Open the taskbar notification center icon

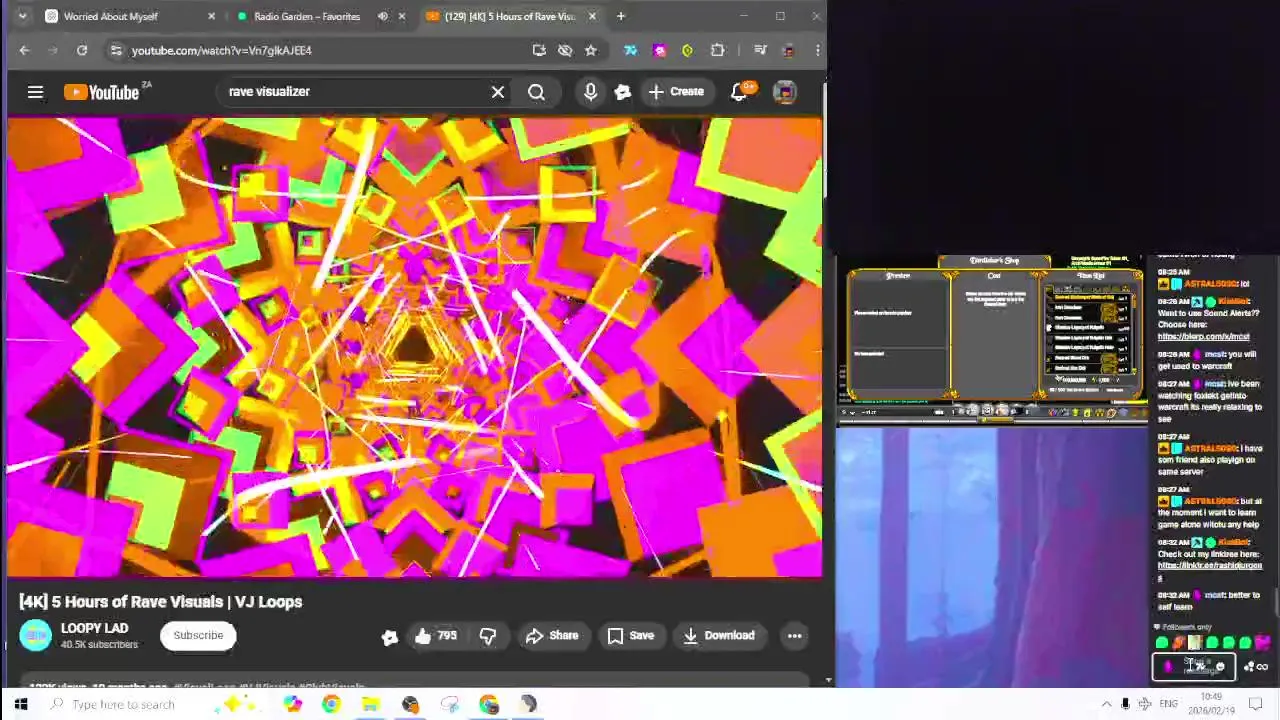pos(1257,704)
